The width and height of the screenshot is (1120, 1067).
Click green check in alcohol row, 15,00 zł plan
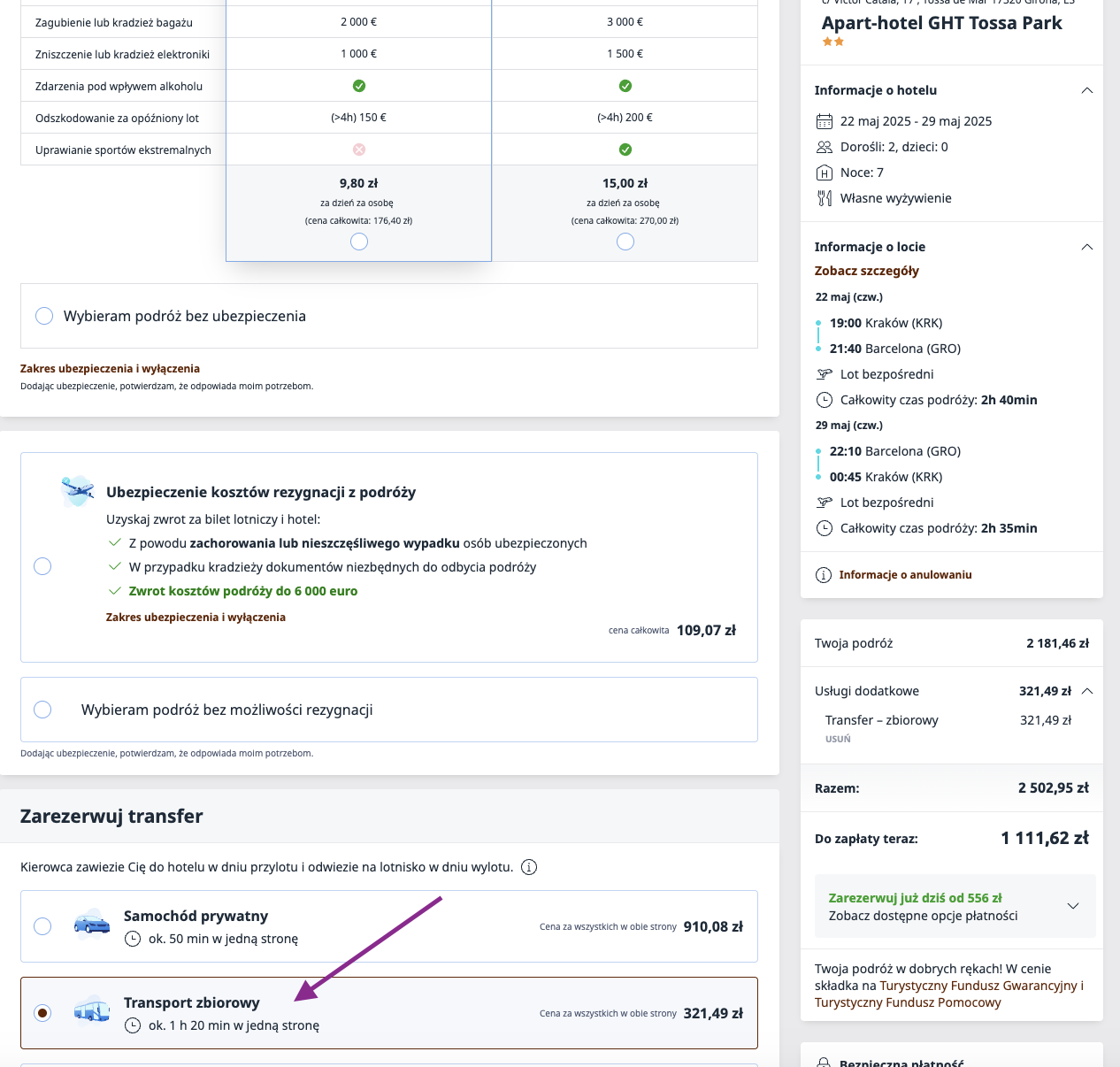(x=625, y=86)
